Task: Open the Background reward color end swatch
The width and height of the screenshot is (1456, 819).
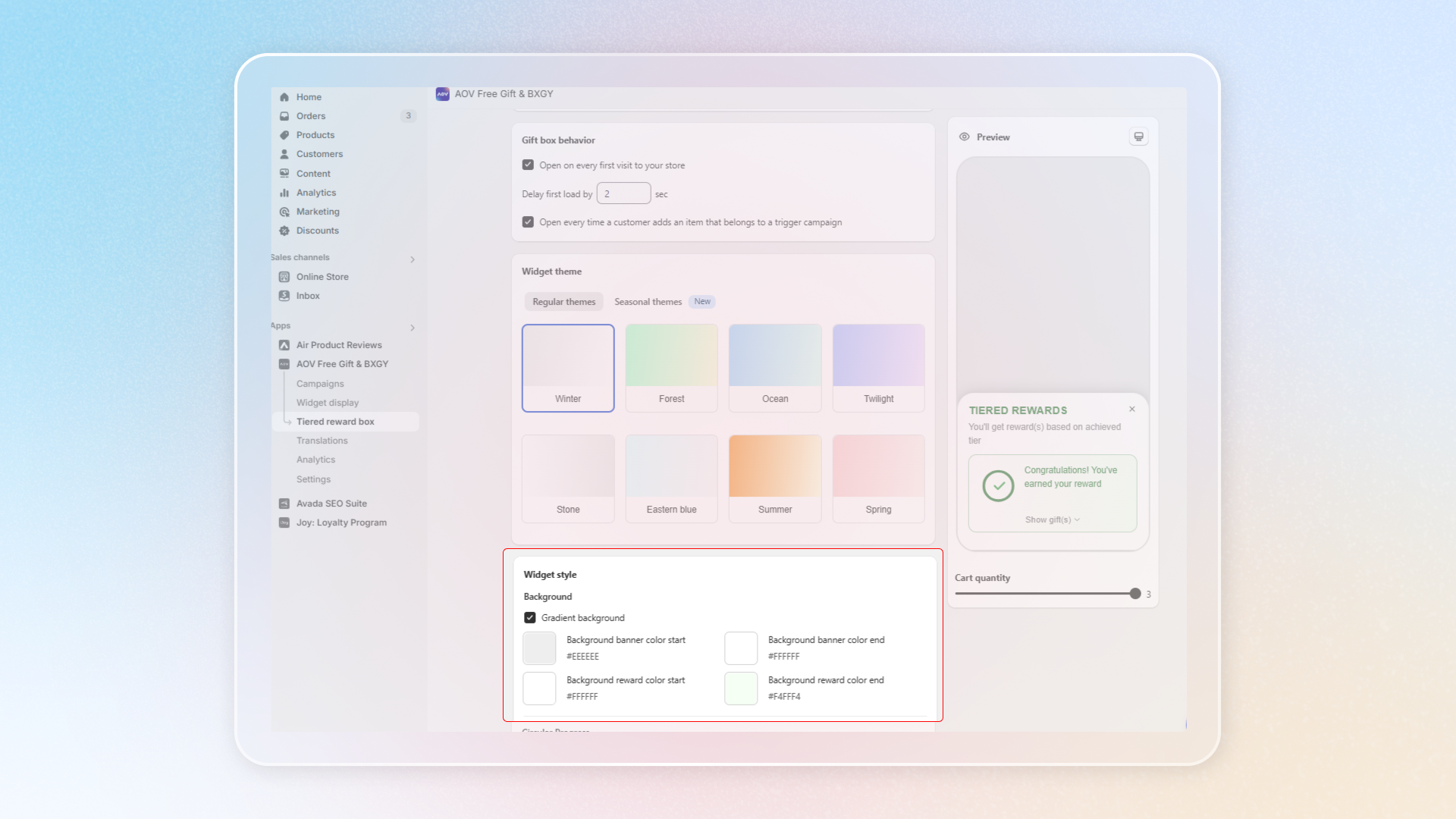Action: pyautogui.click(x=741, y=689)
